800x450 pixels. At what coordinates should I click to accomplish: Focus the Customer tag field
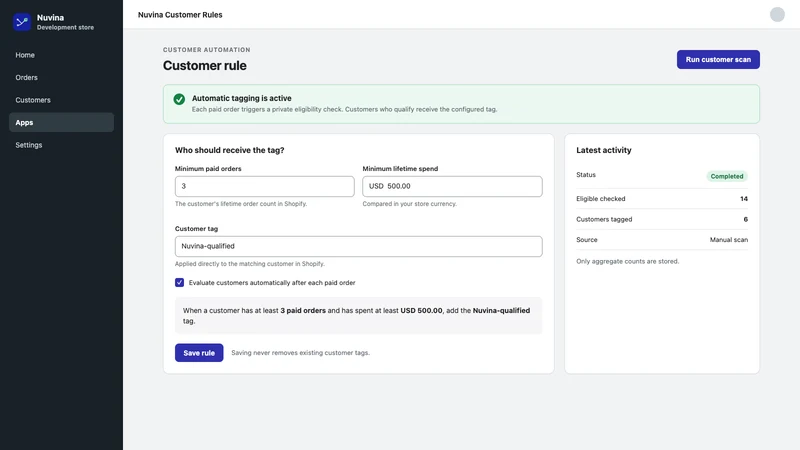[358, 246]
